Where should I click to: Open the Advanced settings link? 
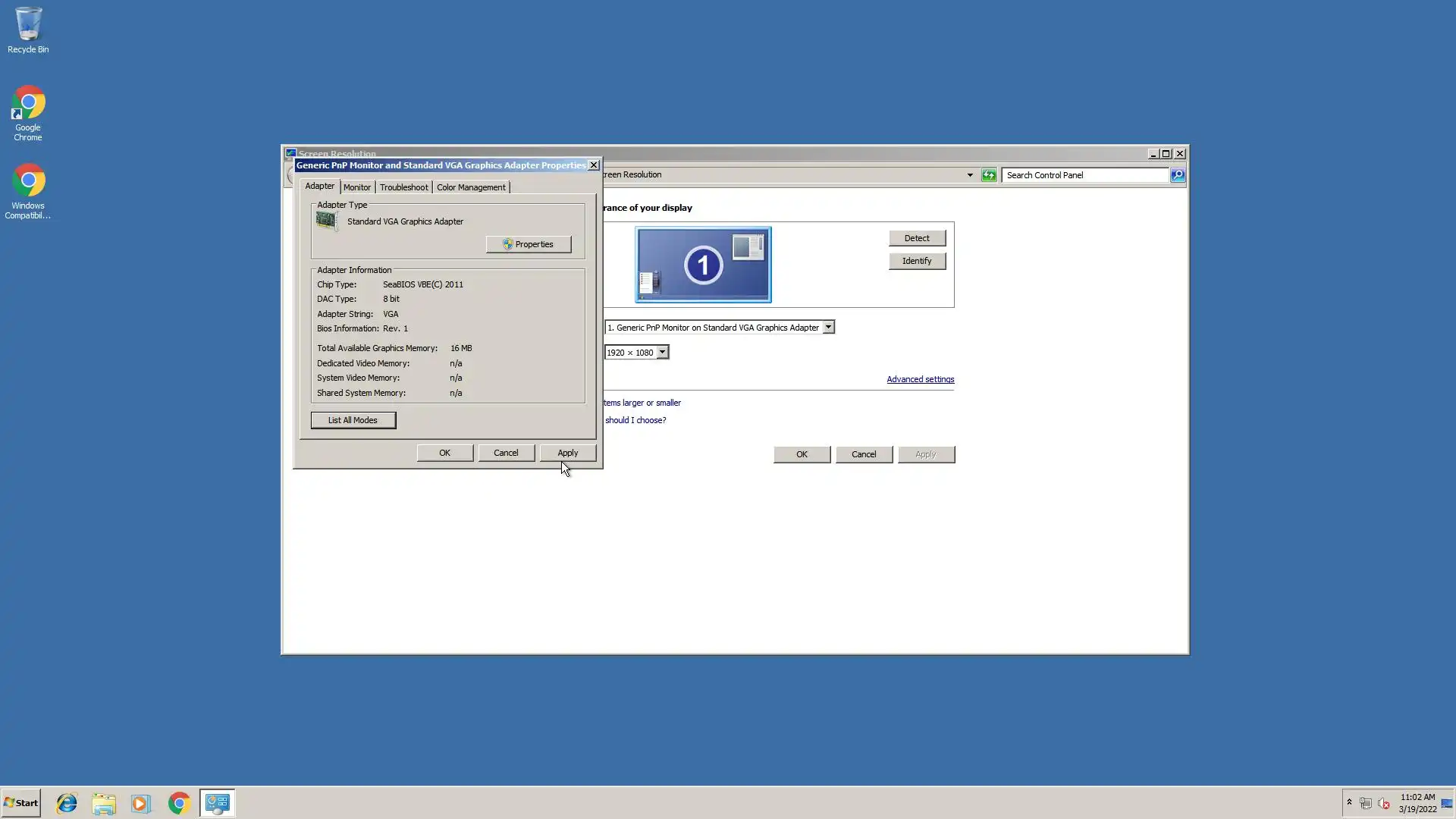920,379
